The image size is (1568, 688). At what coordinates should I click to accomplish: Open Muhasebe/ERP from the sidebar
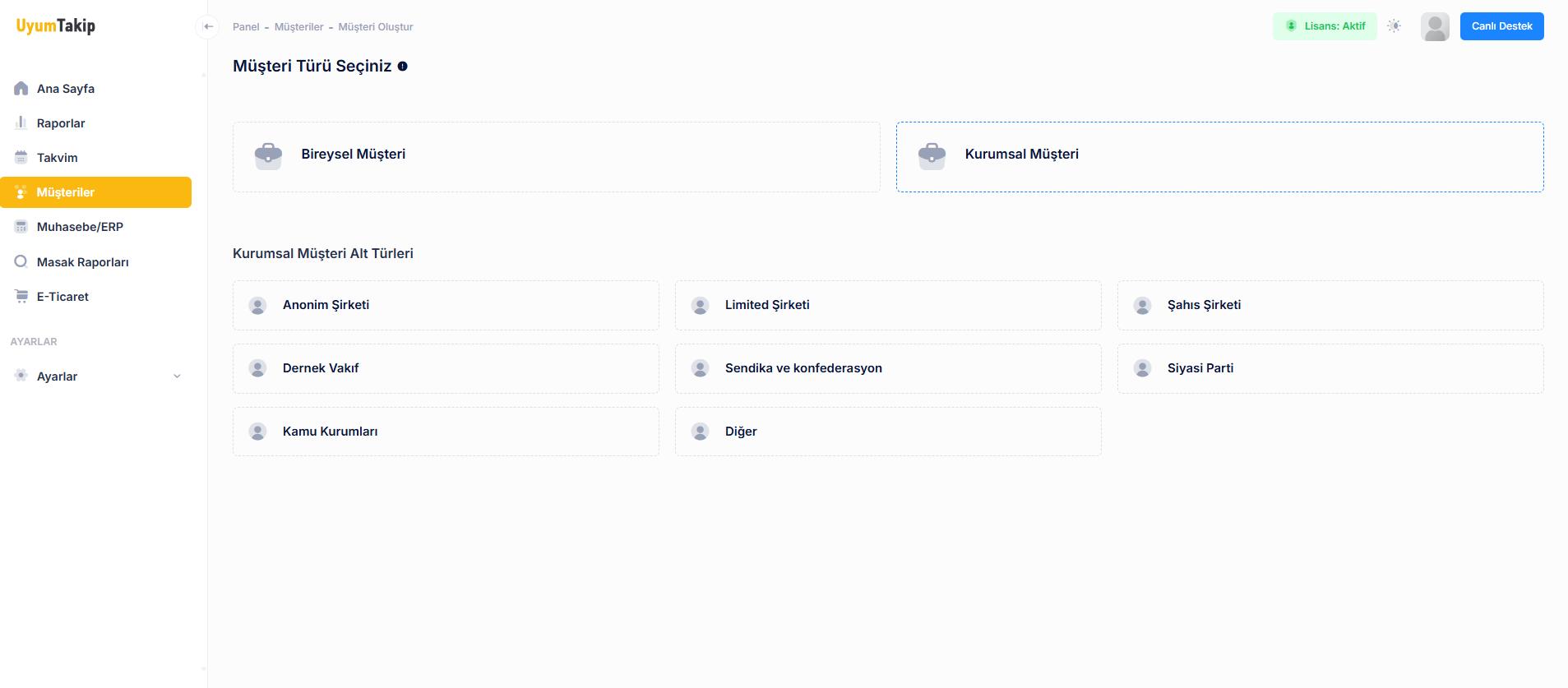point(80,227)
